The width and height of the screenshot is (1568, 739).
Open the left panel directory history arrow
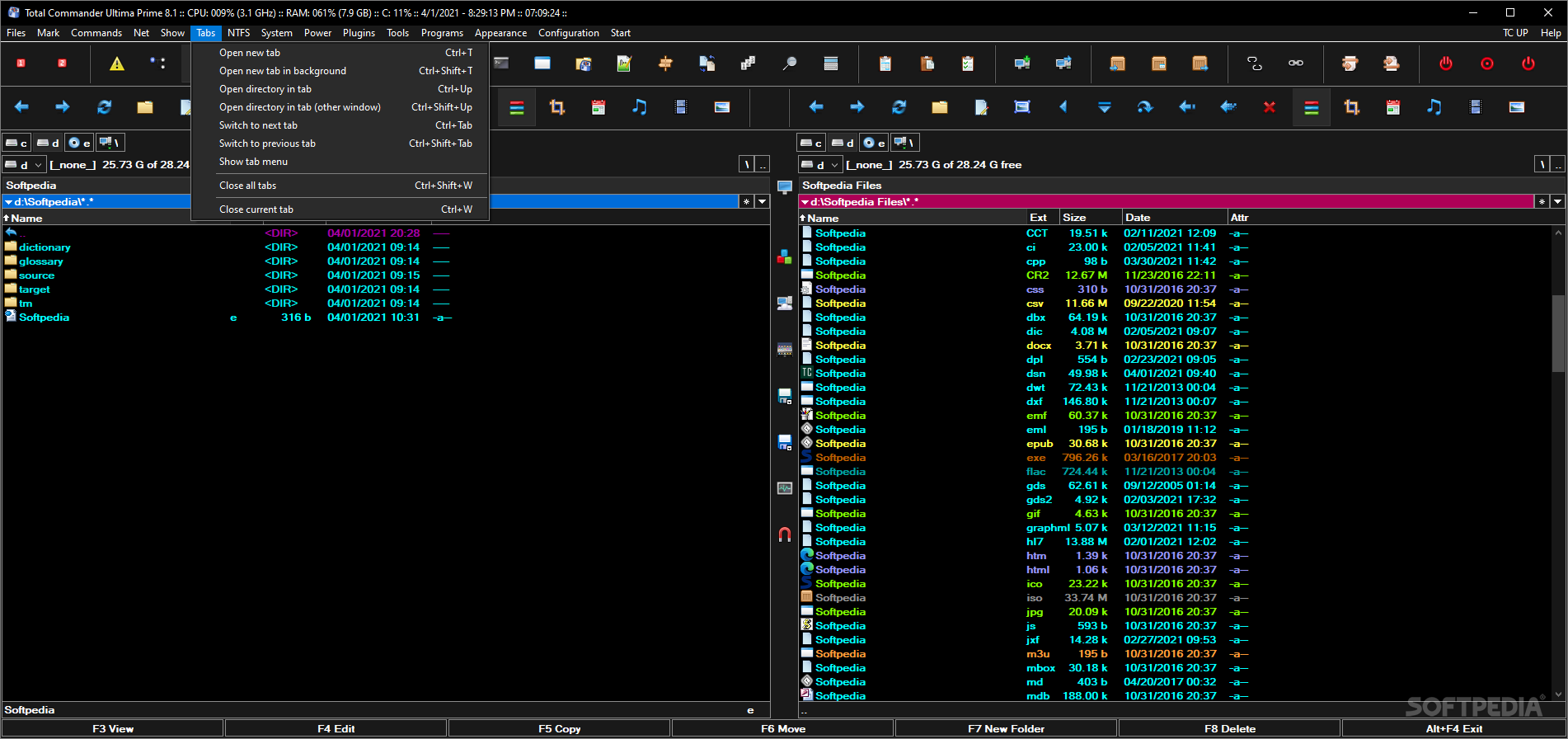[x=763, y=201]
